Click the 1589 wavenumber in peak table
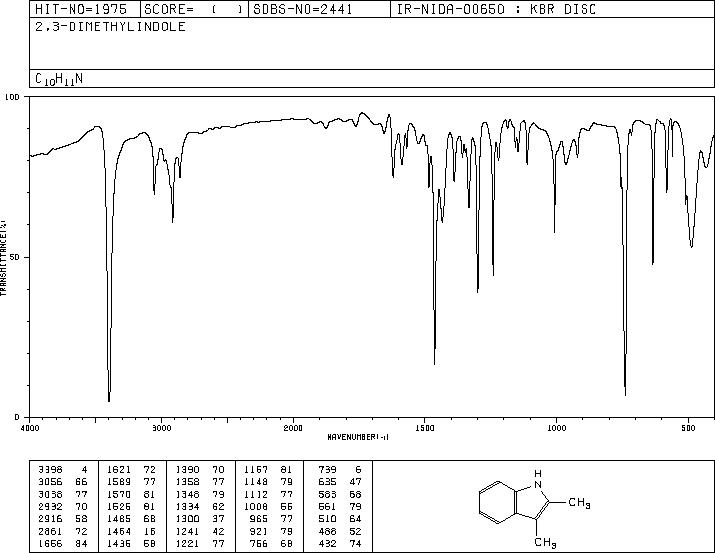 point(119,482)
